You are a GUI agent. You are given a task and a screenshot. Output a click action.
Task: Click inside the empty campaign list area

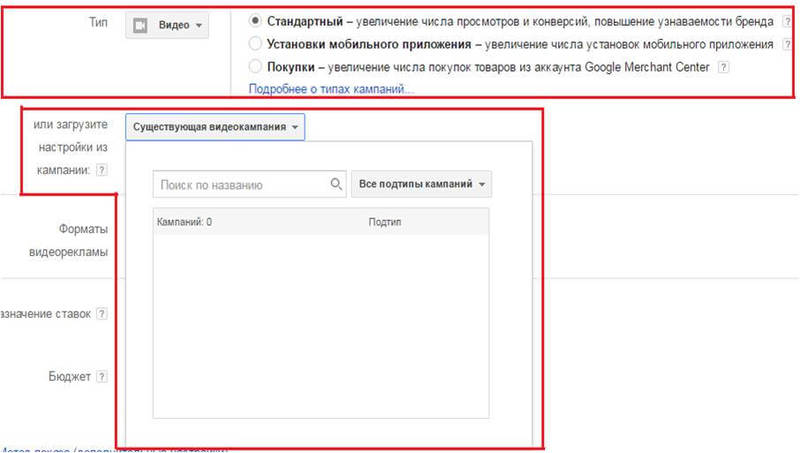(320, 320)
